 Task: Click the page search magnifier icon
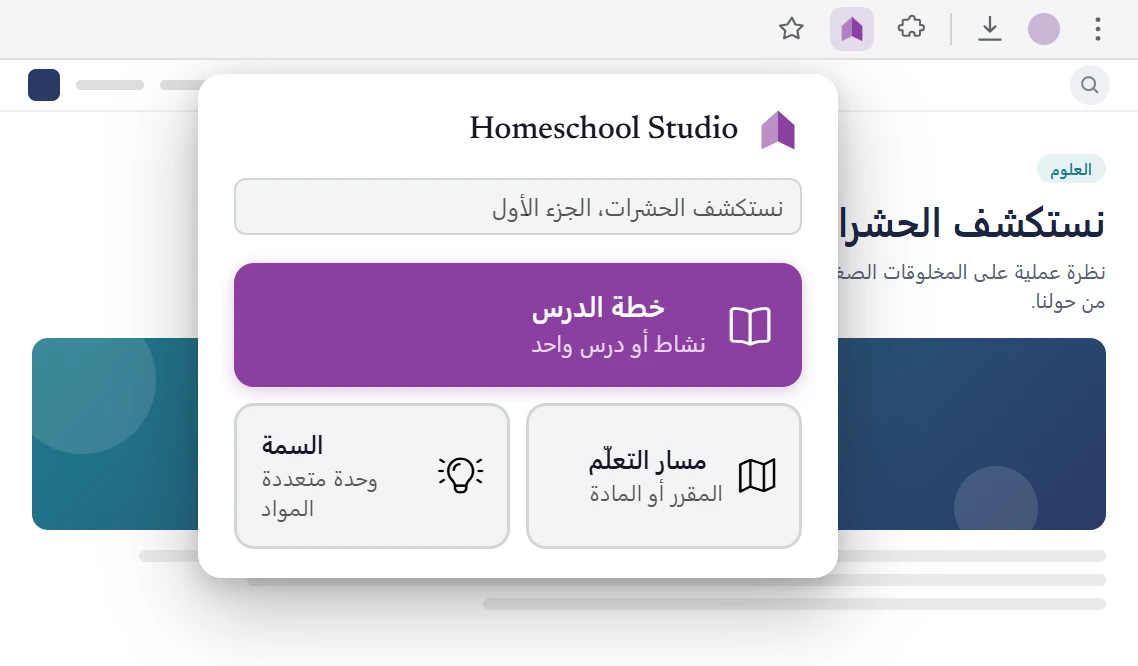pyautogui.click(x=1089, y=85)
